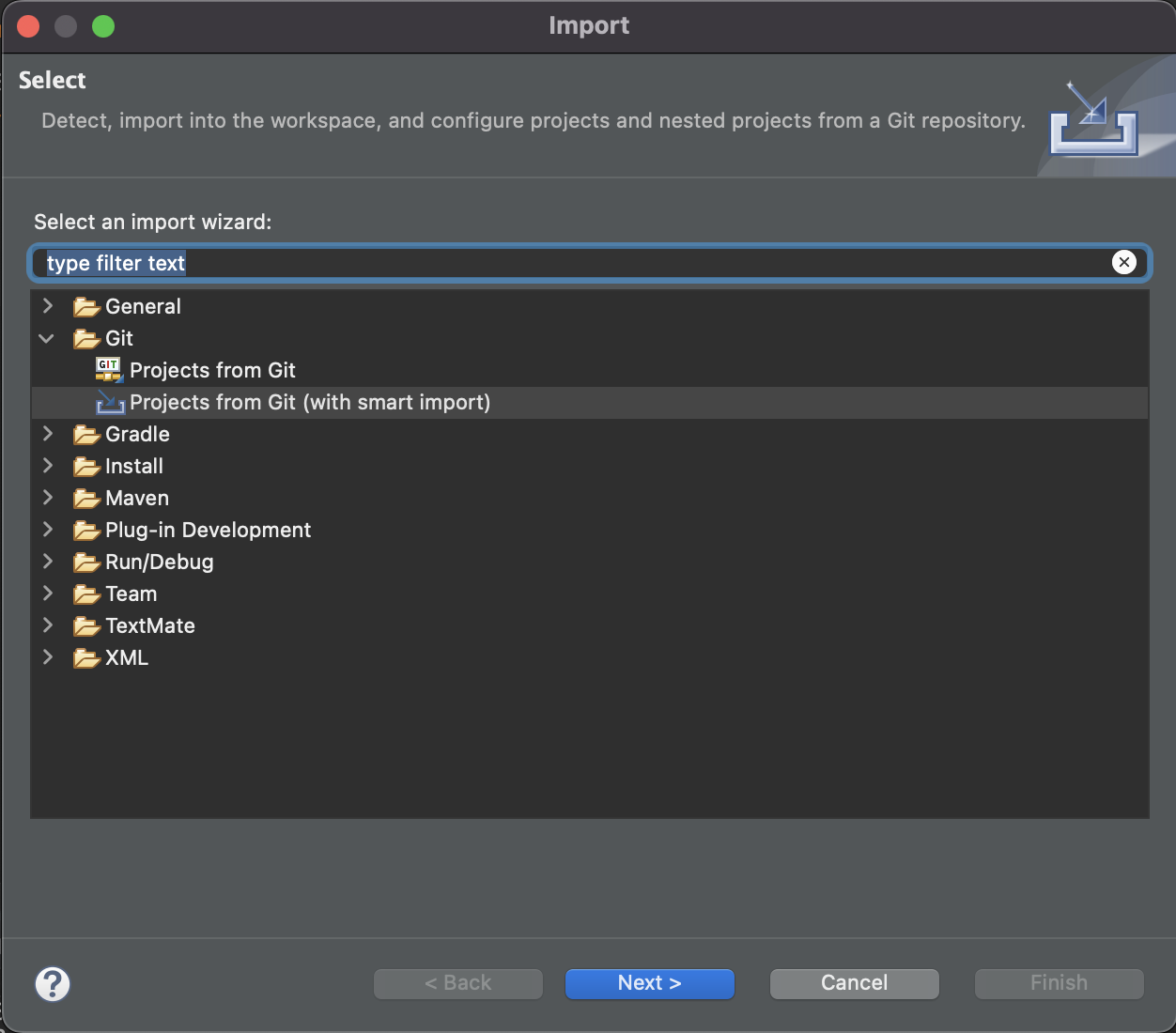The height and width of the screenshot is (1033, 1176).
Task: Expand the Run/Debug category
Action: [x=48, y=562]
